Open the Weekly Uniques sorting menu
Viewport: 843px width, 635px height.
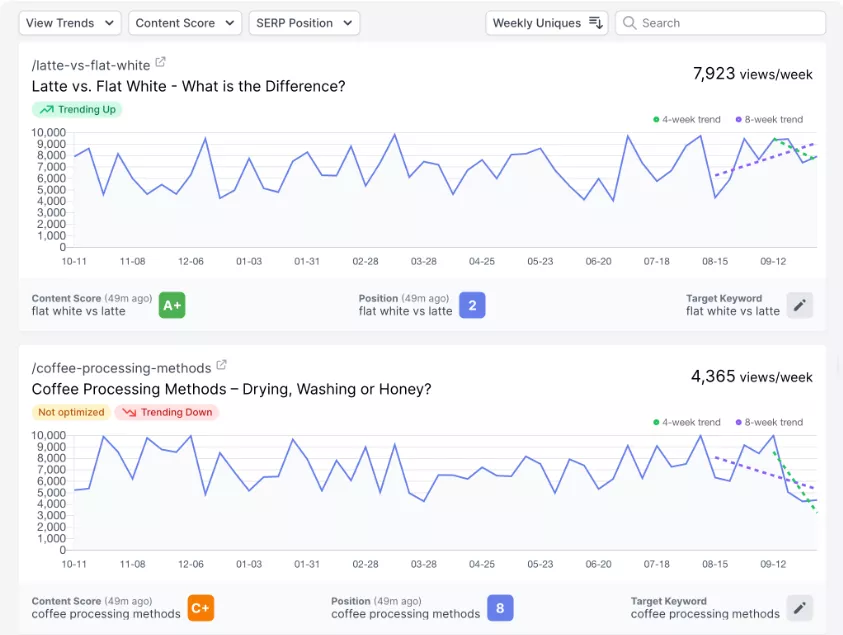tap(546, 22)
